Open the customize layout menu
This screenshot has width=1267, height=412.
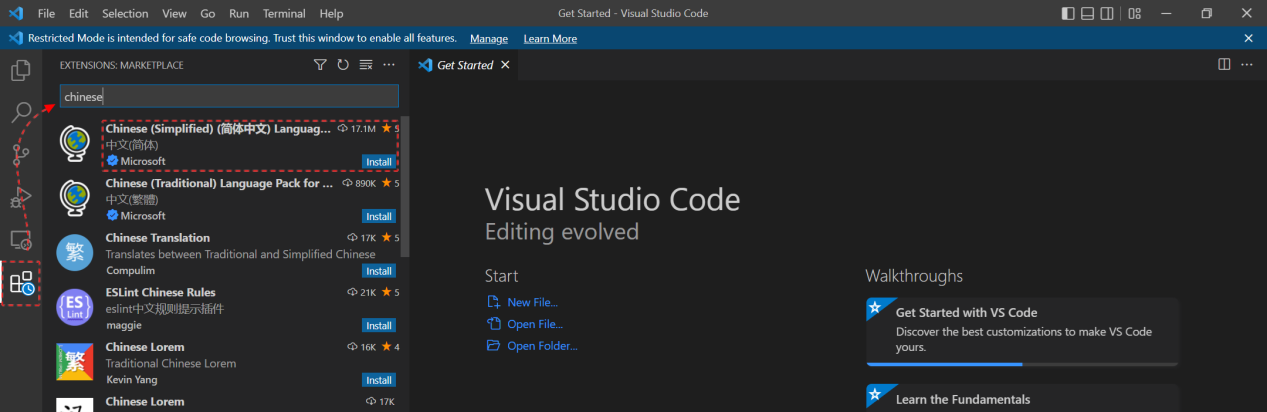coord(1134,13)
